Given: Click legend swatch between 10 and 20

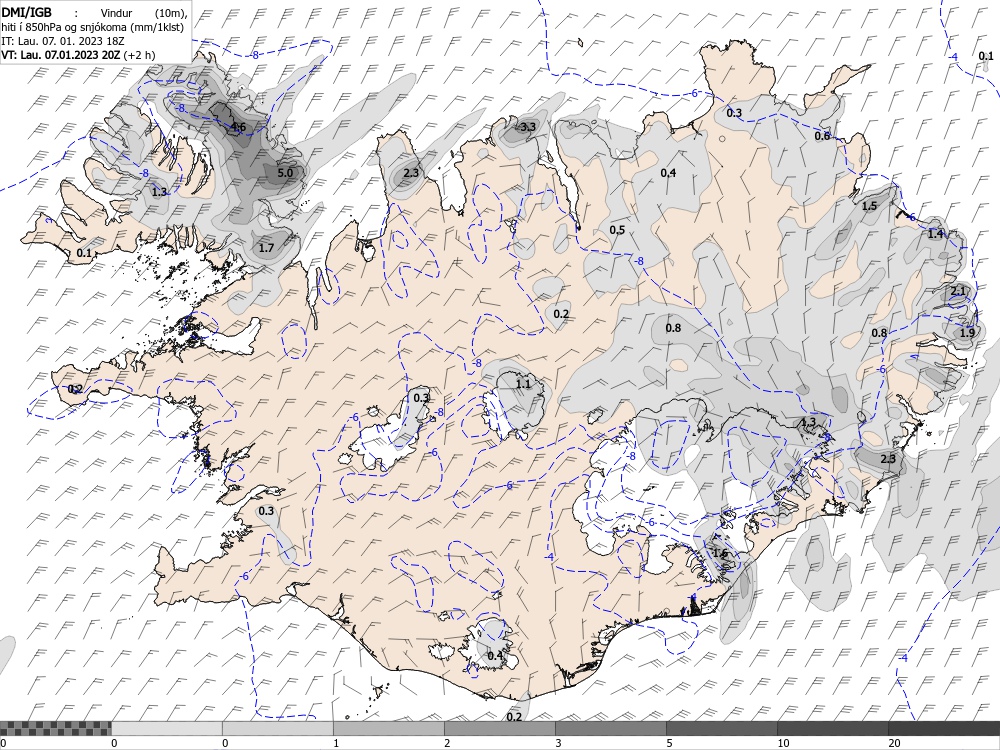Looking at the screenshot, I should click(x=832, y=728).
